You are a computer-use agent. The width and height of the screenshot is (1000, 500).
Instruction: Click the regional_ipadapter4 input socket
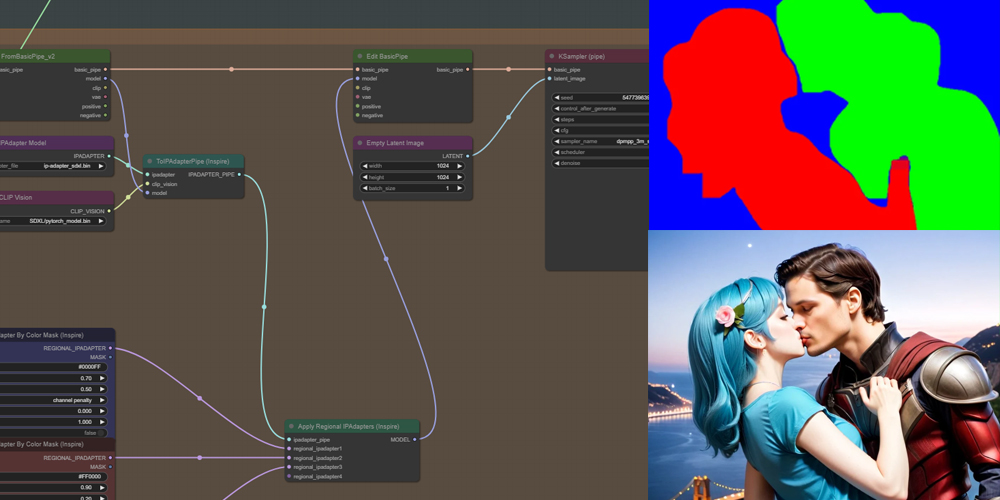289,476
